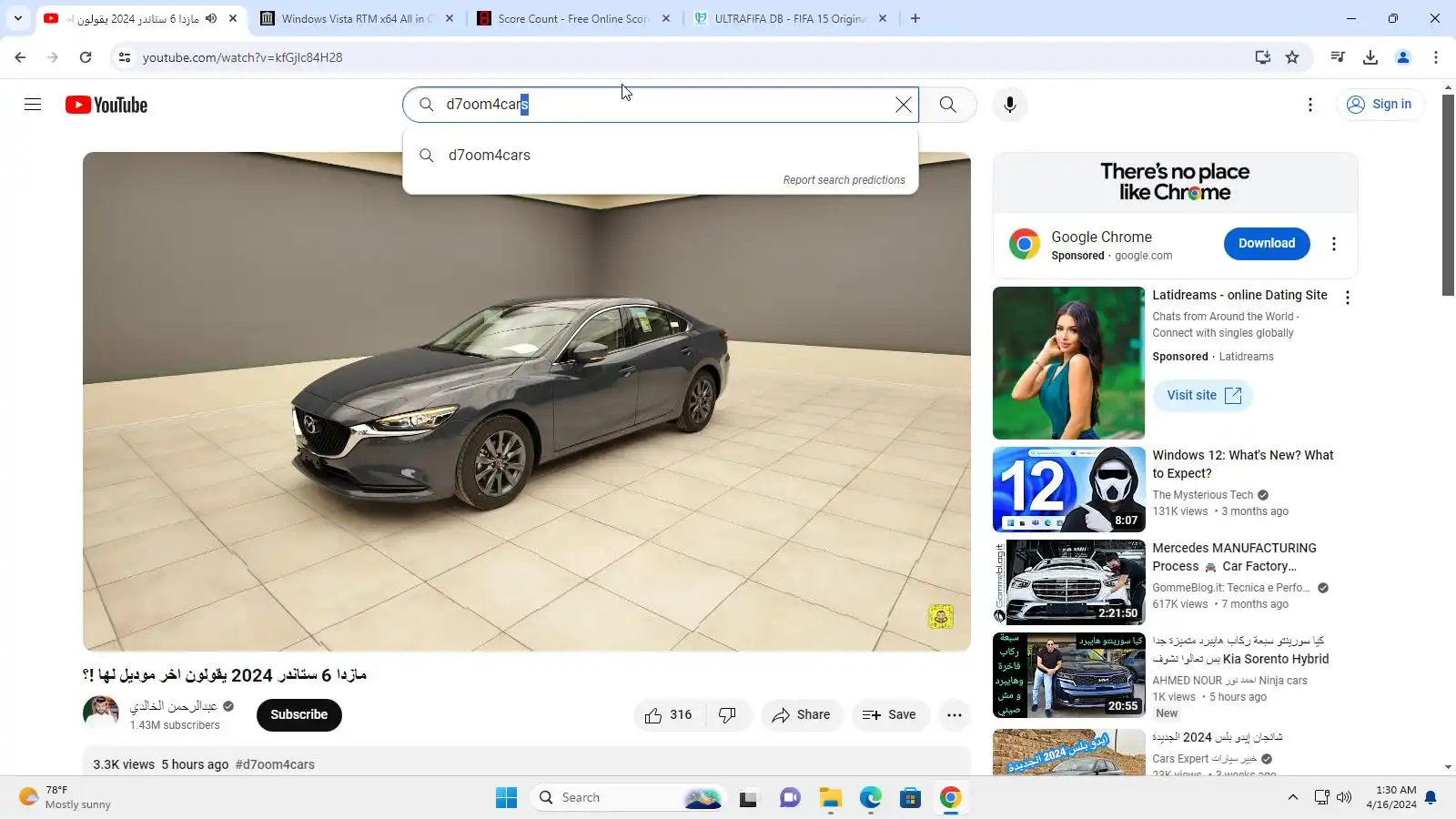Open Latidreams ad thumbnail
This screenshot has height=819, width=1456.
coord(1068,363)
